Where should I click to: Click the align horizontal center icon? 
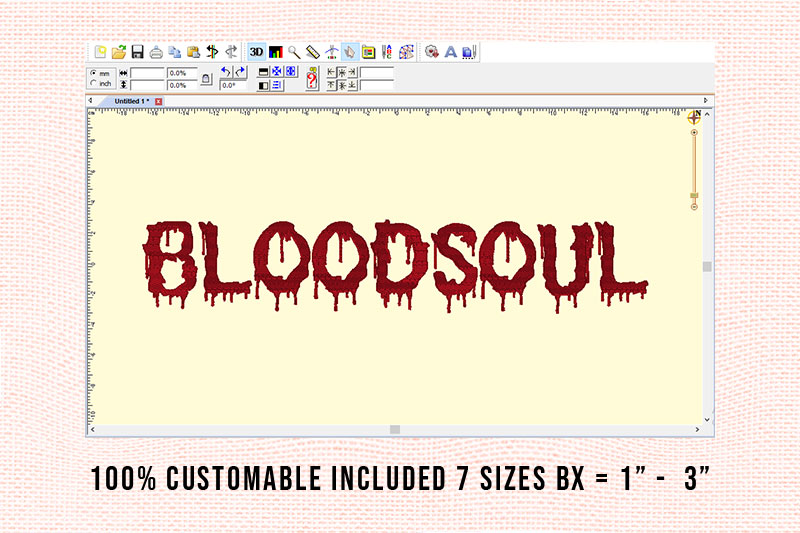pos(342,73)
